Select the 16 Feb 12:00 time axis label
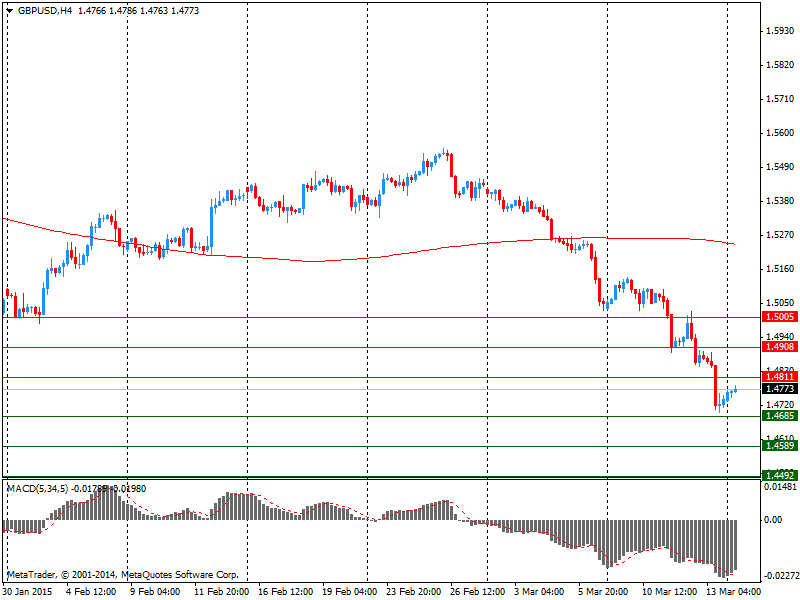 (286, 591)
